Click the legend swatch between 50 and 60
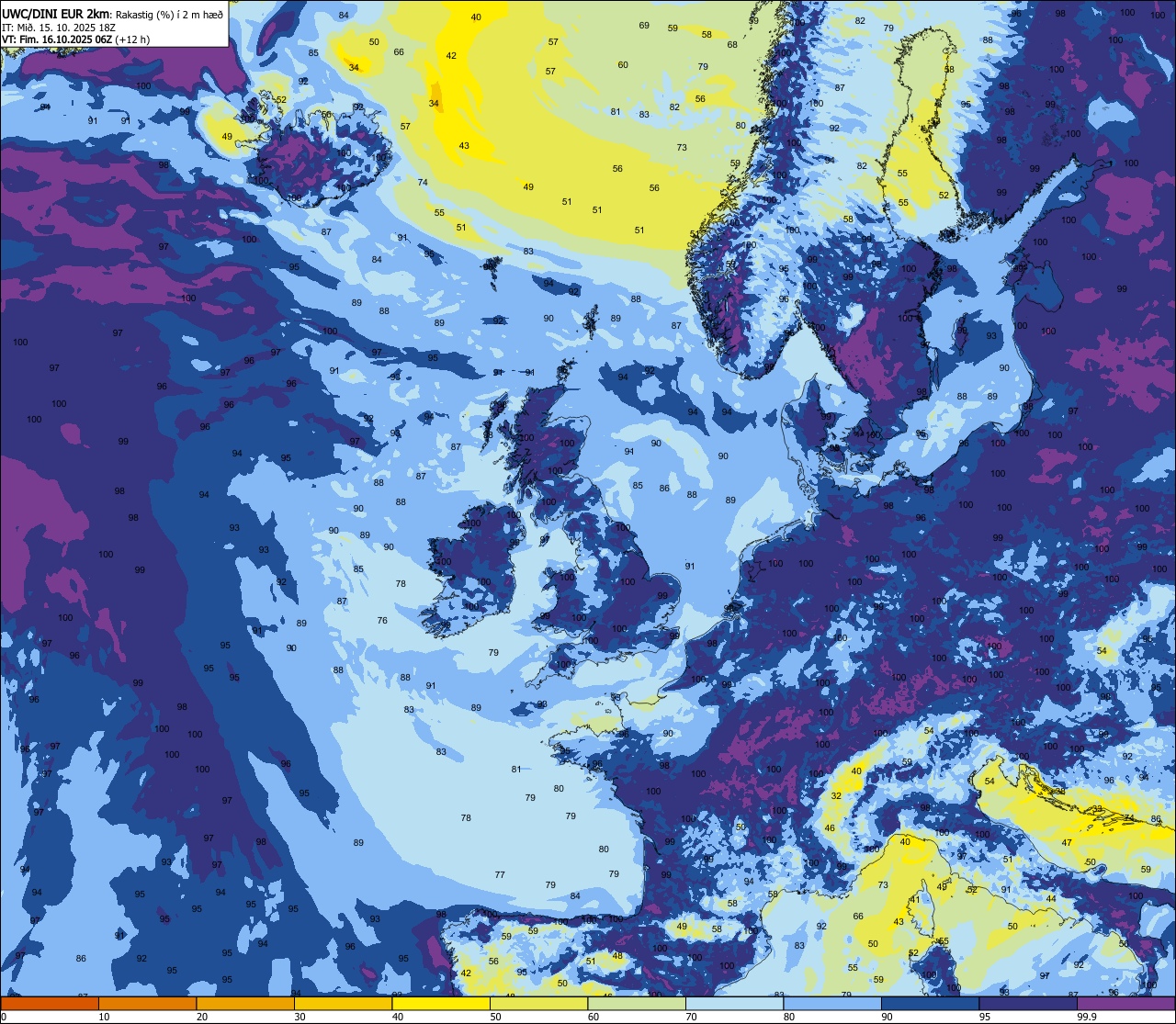1176x1024 pixels. click(x=538, y=1003)
